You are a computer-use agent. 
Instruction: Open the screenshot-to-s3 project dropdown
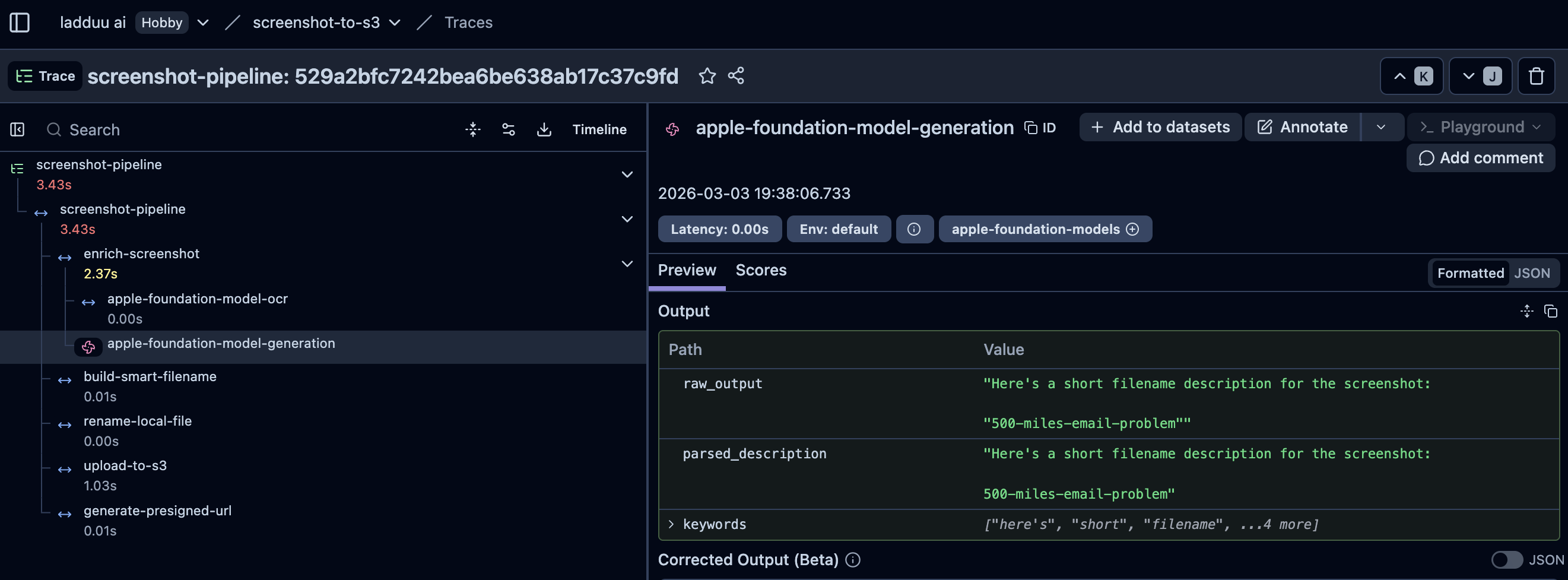pyautogui.click(x=395, y=23)
